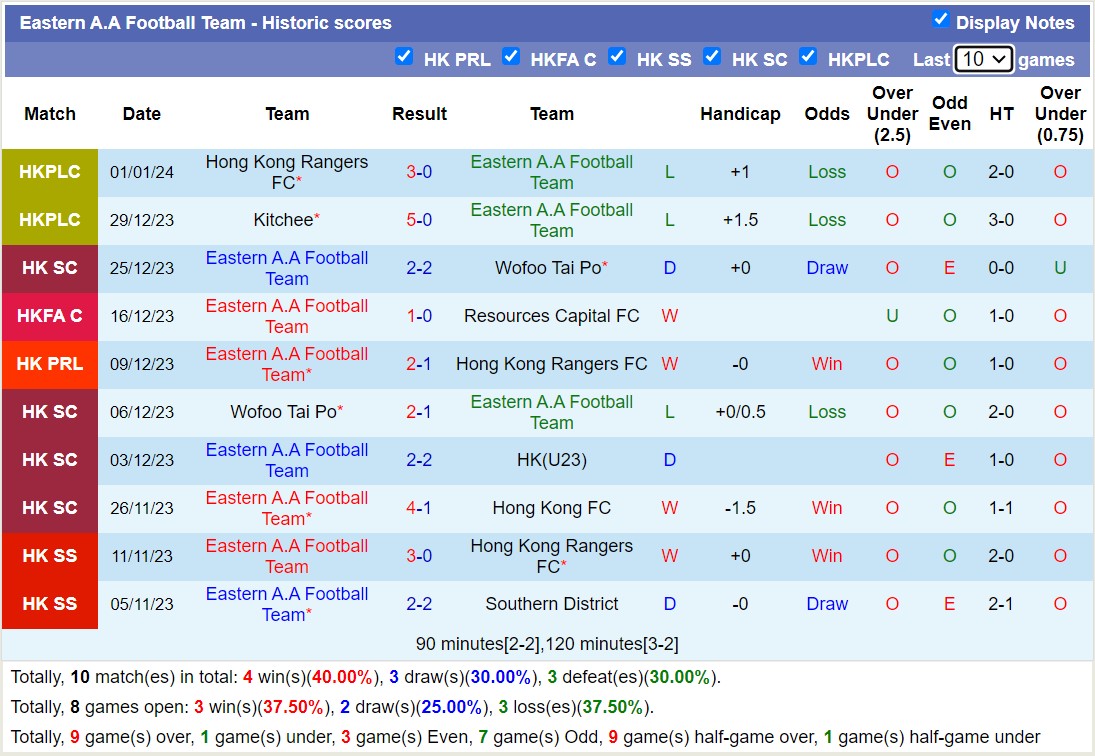Toggle off the HK SS checkbox
Image resolution: width=1095 pixels, height=756 pixels.
pyautogui.click(x=617, y=58)
